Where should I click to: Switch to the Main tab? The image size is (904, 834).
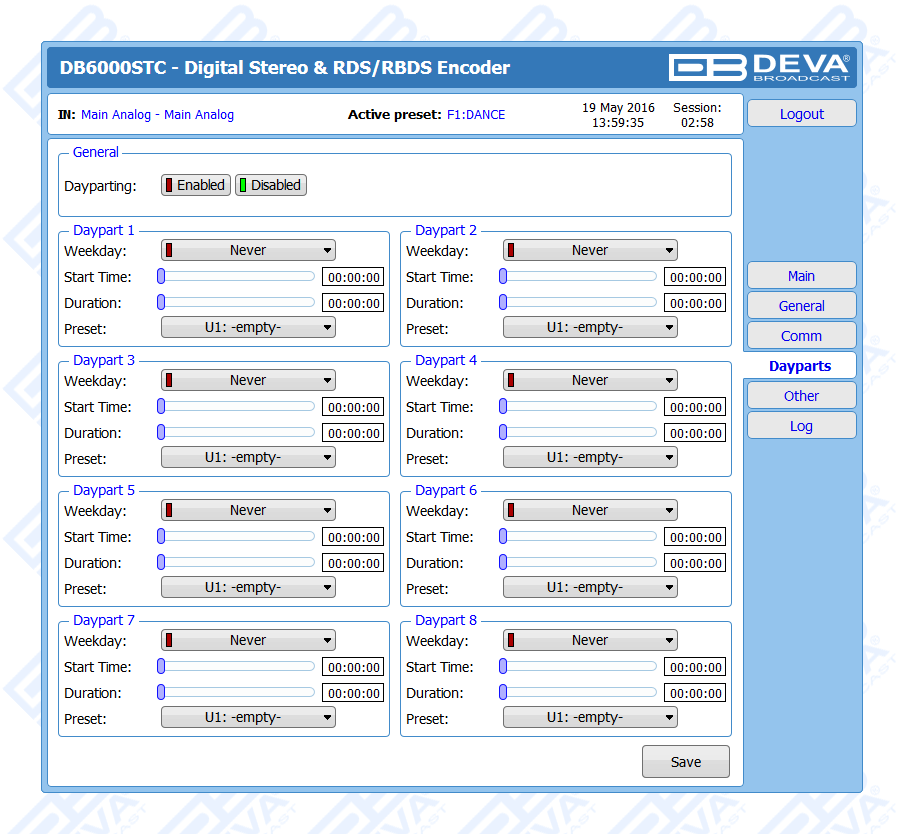point(801,276)
